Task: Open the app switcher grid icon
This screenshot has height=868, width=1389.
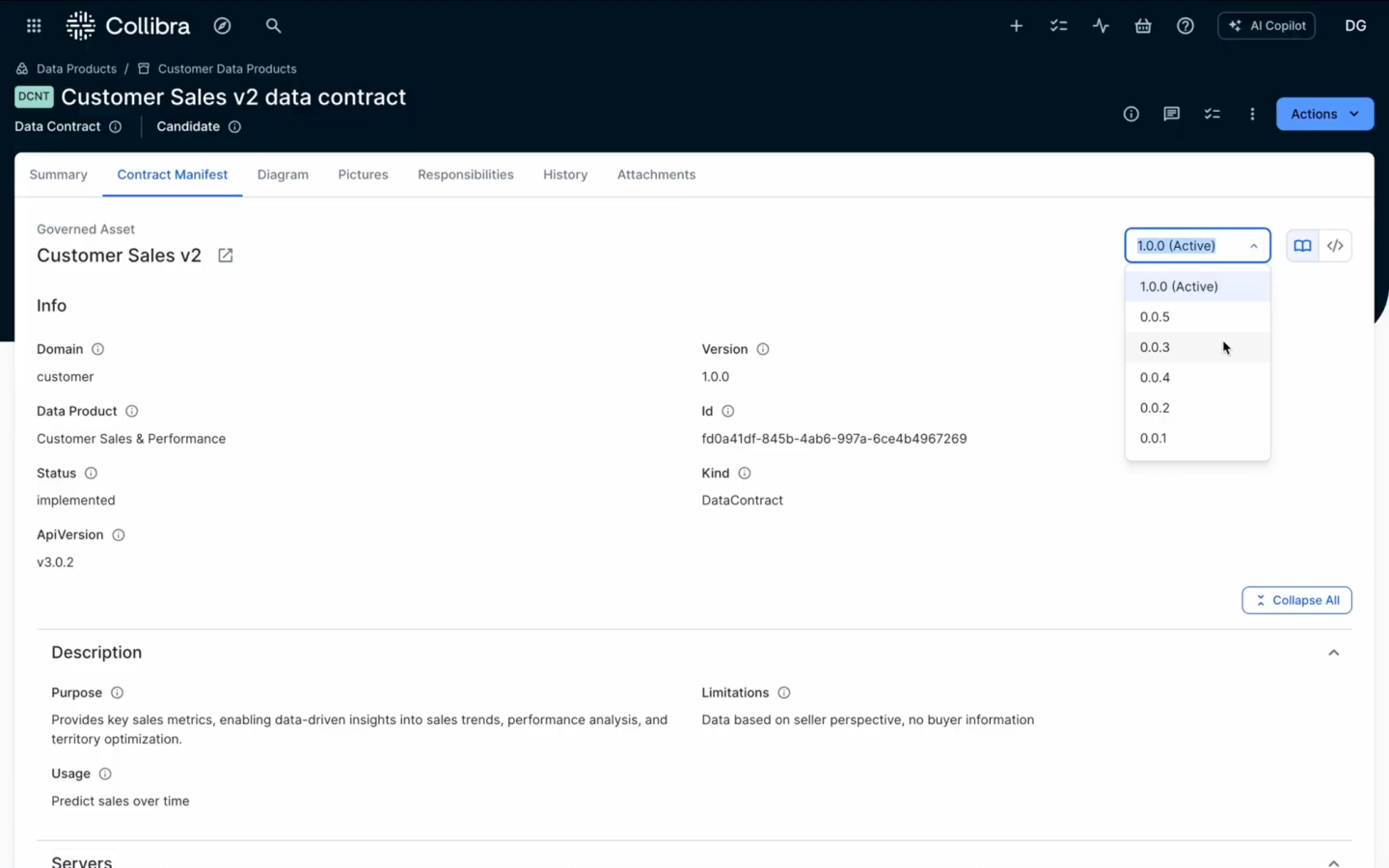Action: pos(33,25)
